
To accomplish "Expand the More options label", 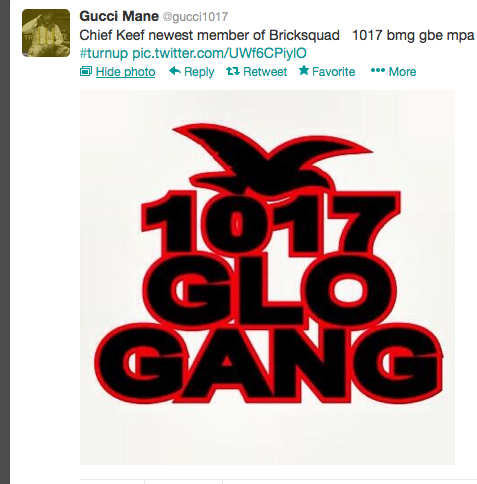I will click(402, 72).
